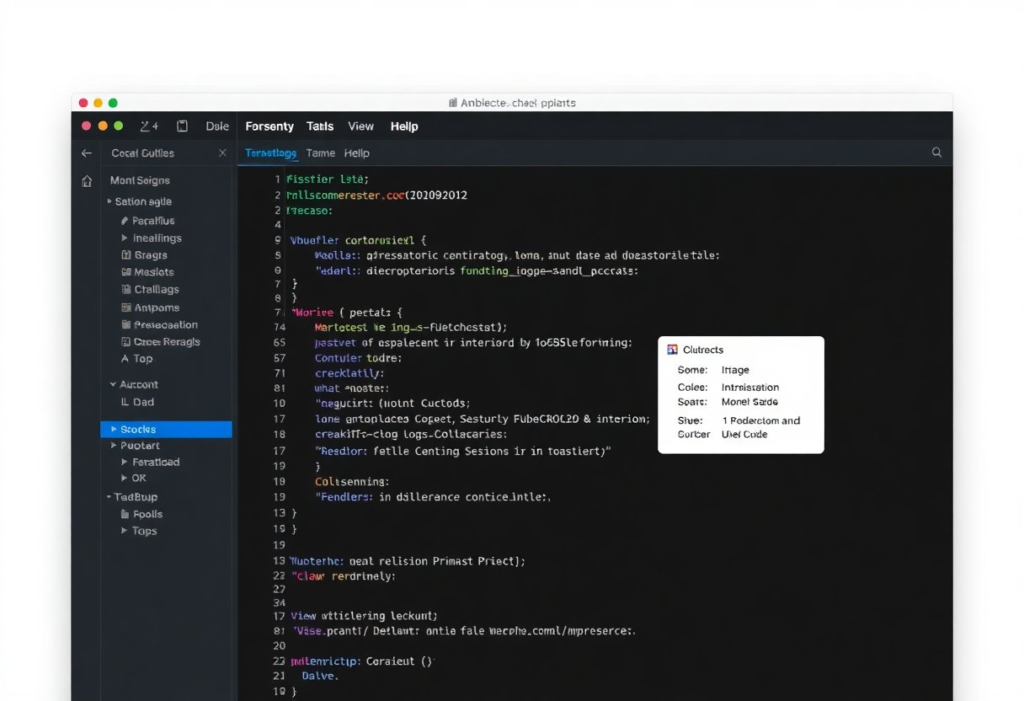
Task: Click the clipboard icon in the title bar
Action: point(182,126)
